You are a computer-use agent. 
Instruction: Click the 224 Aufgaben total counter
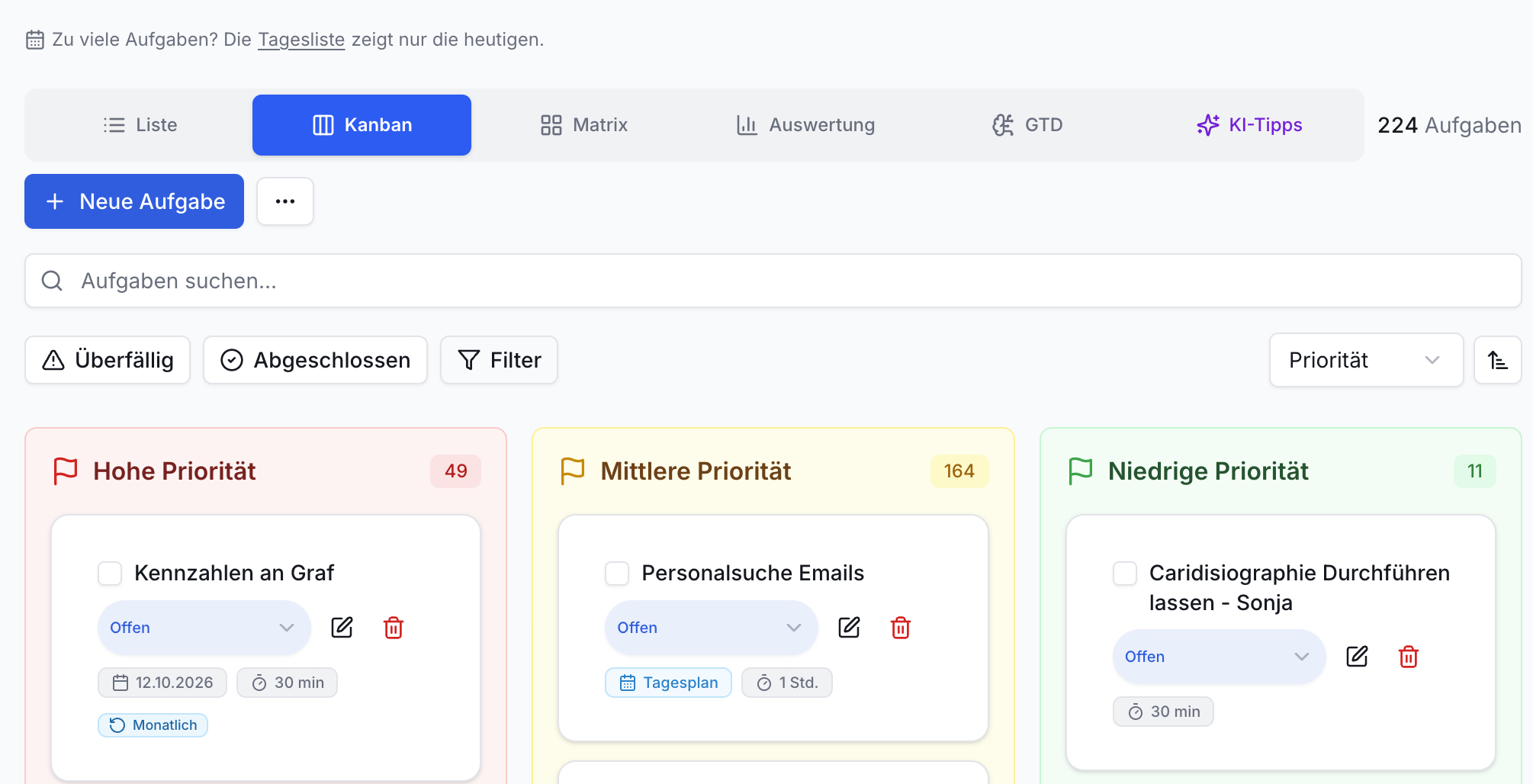1449,125
